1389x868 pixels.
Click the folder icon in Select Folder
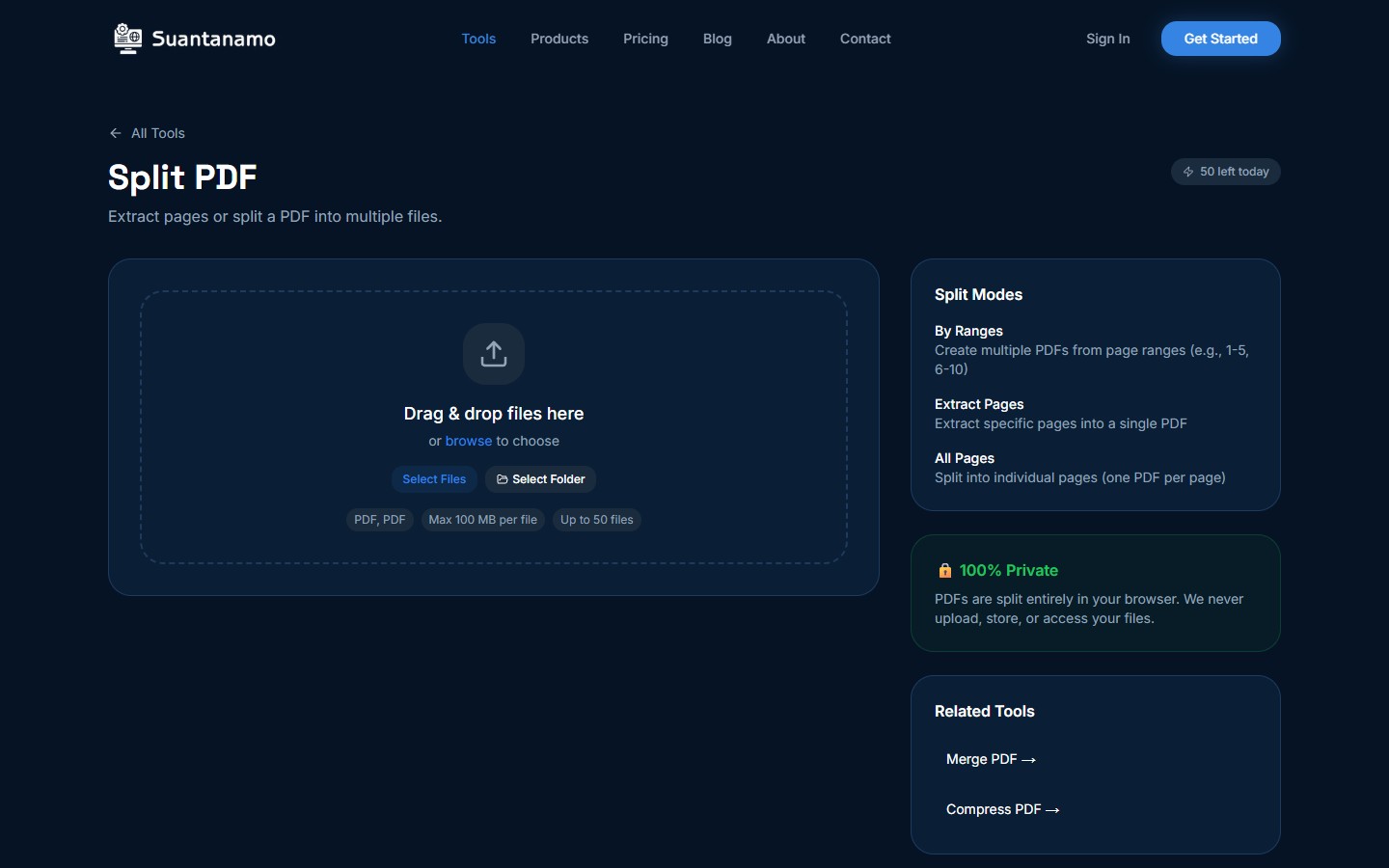502,479
